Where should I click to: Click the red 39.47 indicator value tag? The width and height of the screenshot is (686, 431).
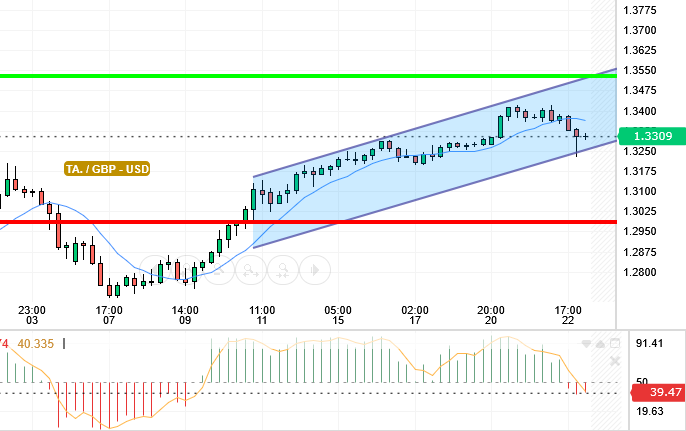pyautogui.click(x=659, y=392)
